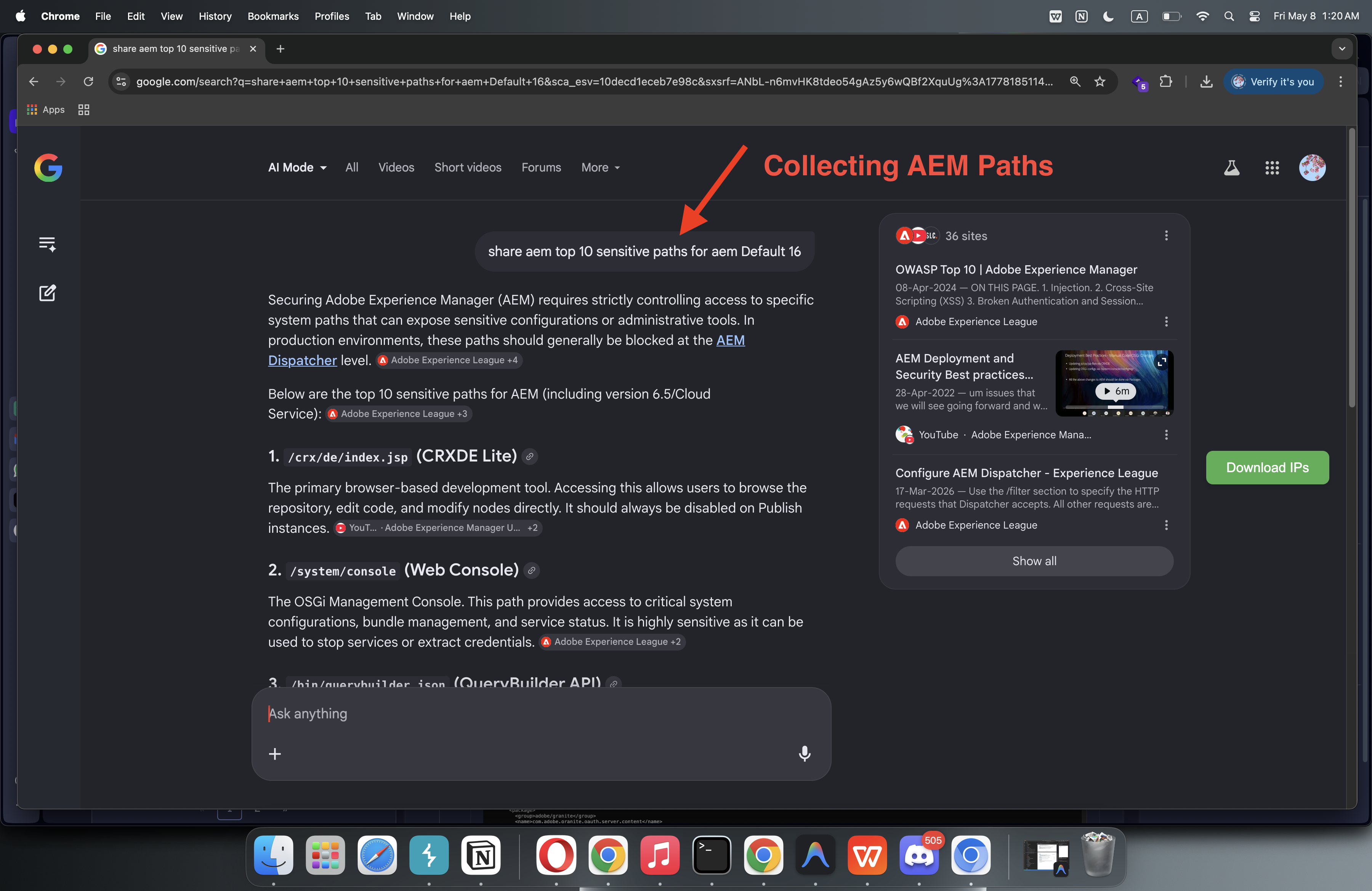Switch to the Videos tab
This screenshot has height=891, width=1372.
pos(396,168)
